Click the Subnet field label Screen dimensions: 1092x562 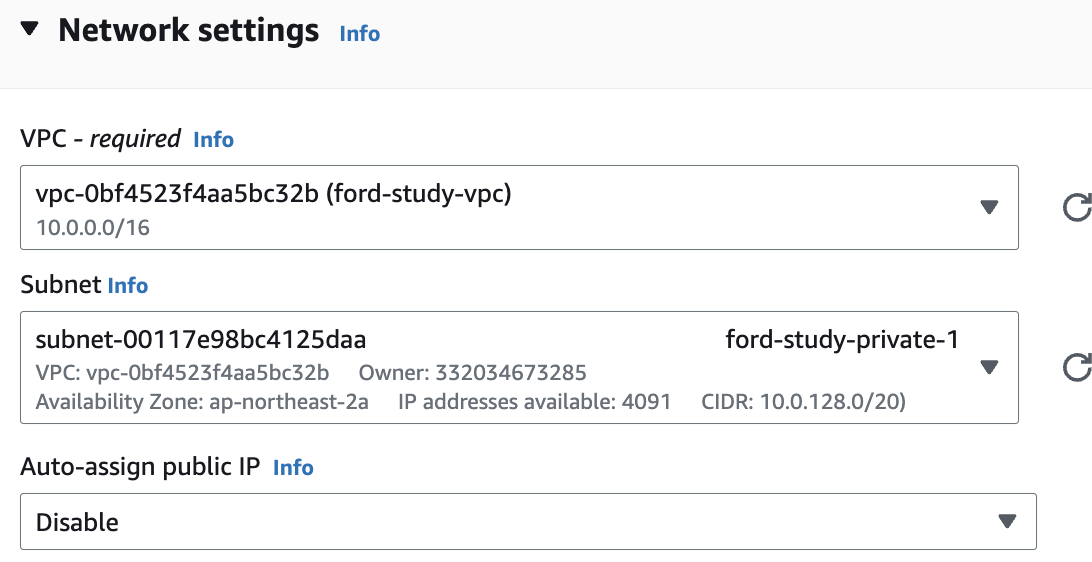pyautogui.click(x=61, y=285)
